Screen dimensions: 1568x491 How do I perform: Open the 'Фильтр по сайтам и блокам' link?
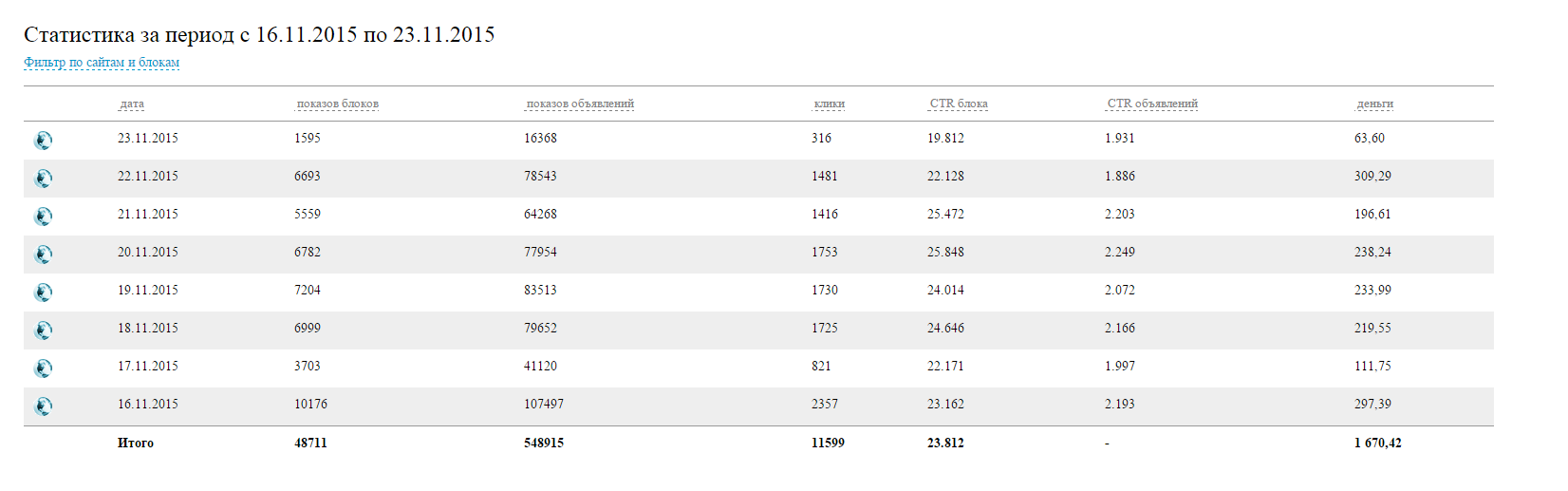[102, 63]
